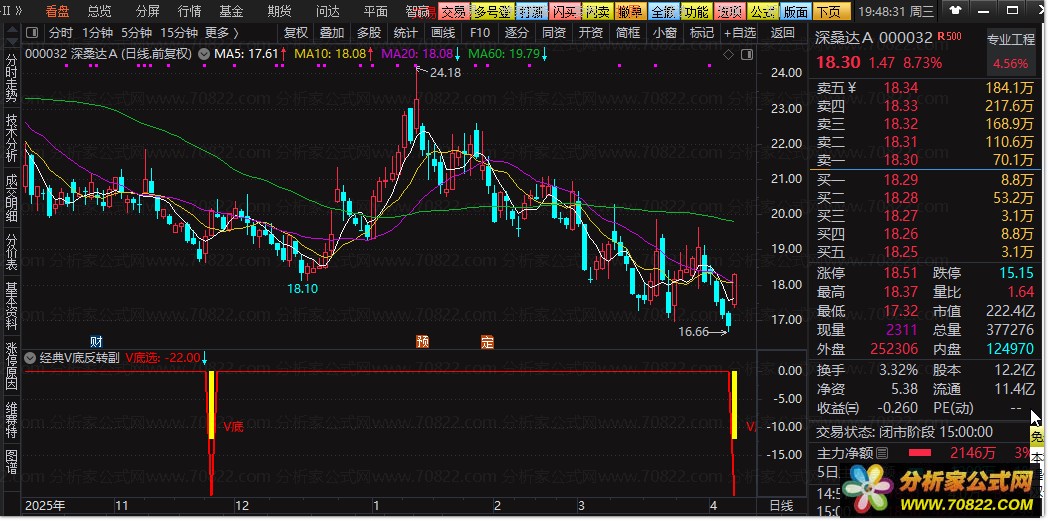
Task: Open 维赛特 side tab
Action: coord(11,420)
